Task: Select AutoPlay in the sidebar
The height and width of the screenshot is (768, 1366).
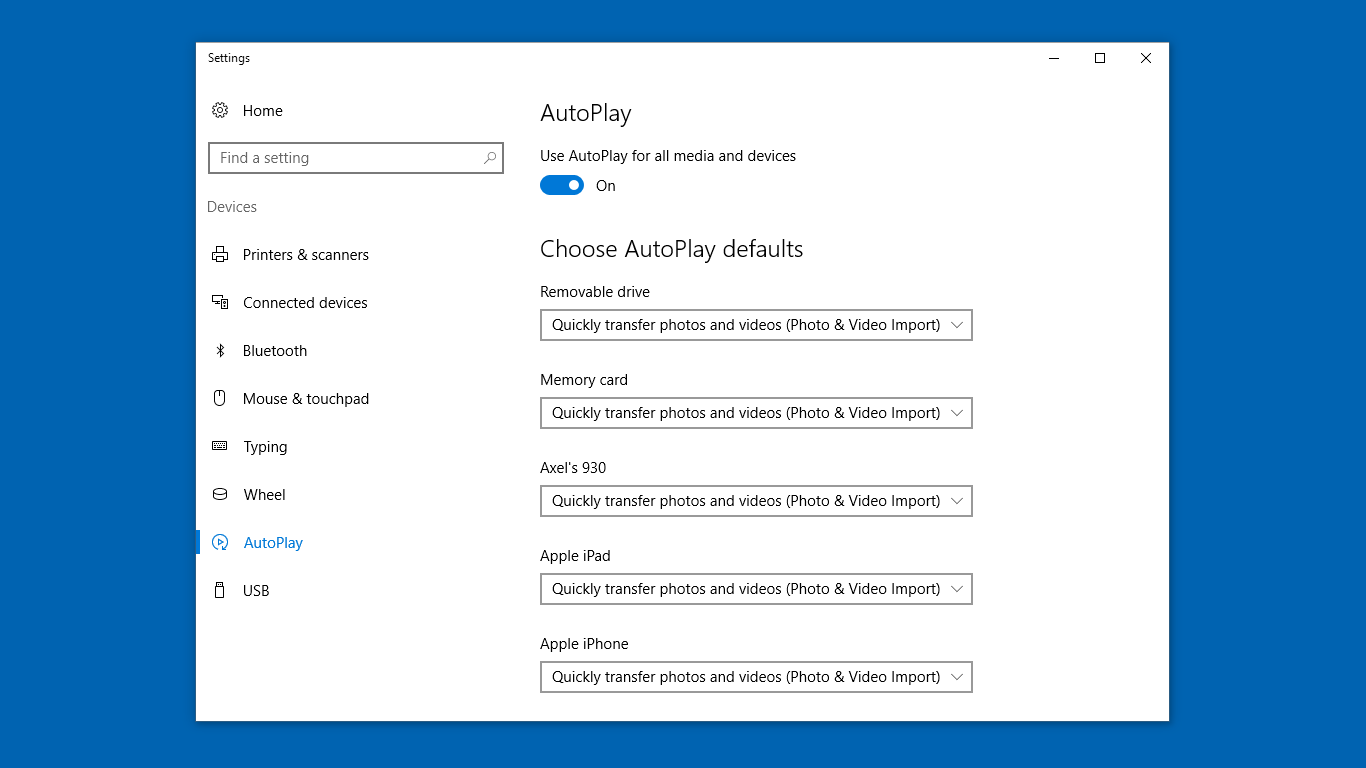Action: pos(273,543)
